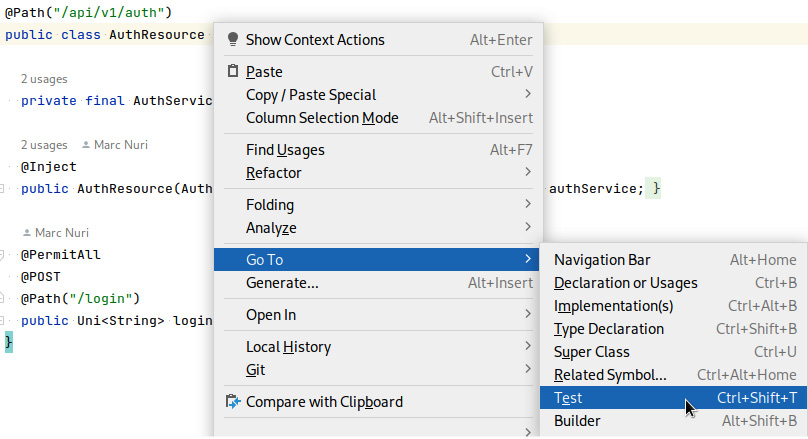This screenshot has width=808, height=439.
Task: Expand the Local History submenu arrow
Action: click(x=528, y=345)
